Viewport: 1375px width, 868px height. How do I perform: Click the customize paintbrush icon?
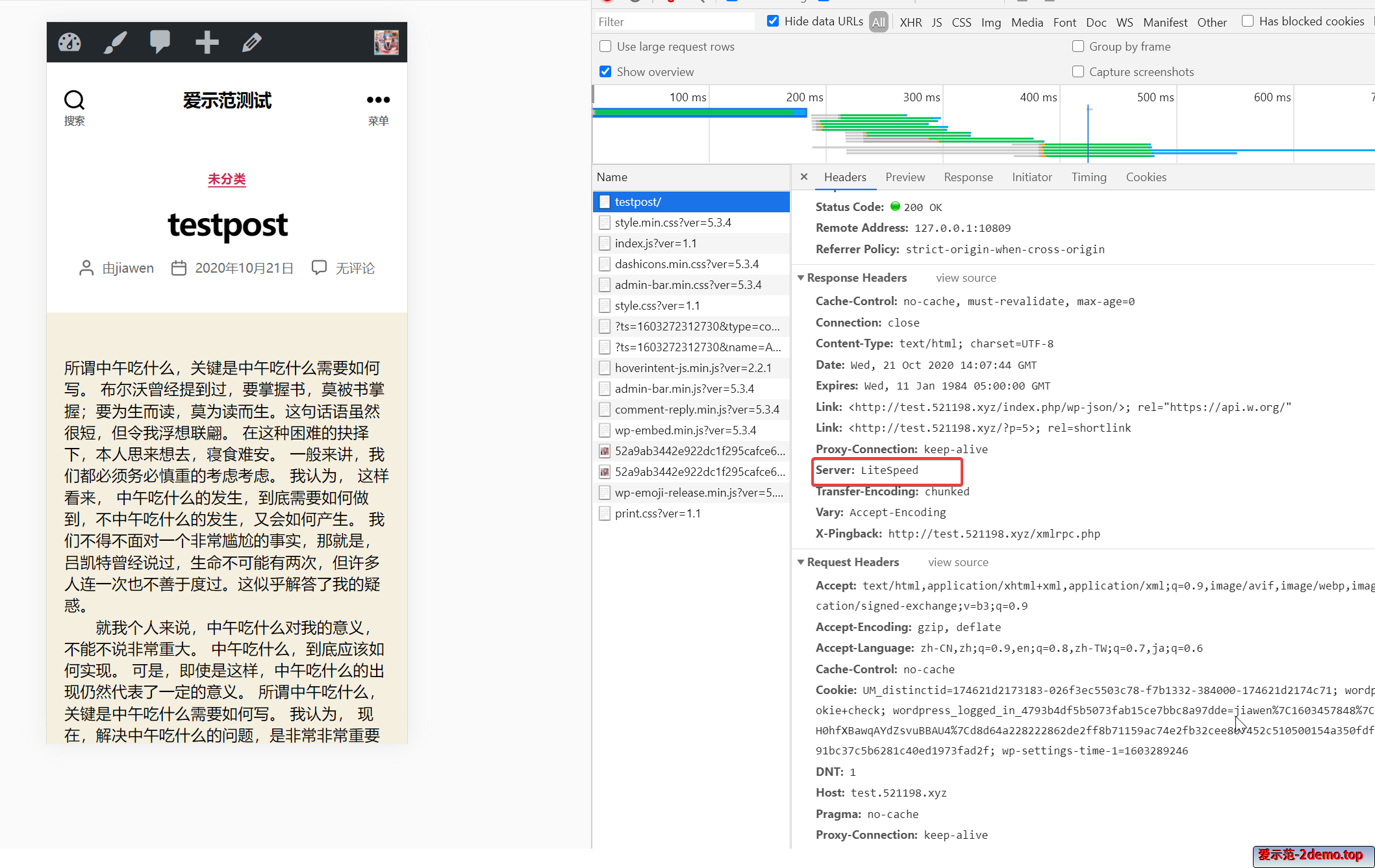115,42
